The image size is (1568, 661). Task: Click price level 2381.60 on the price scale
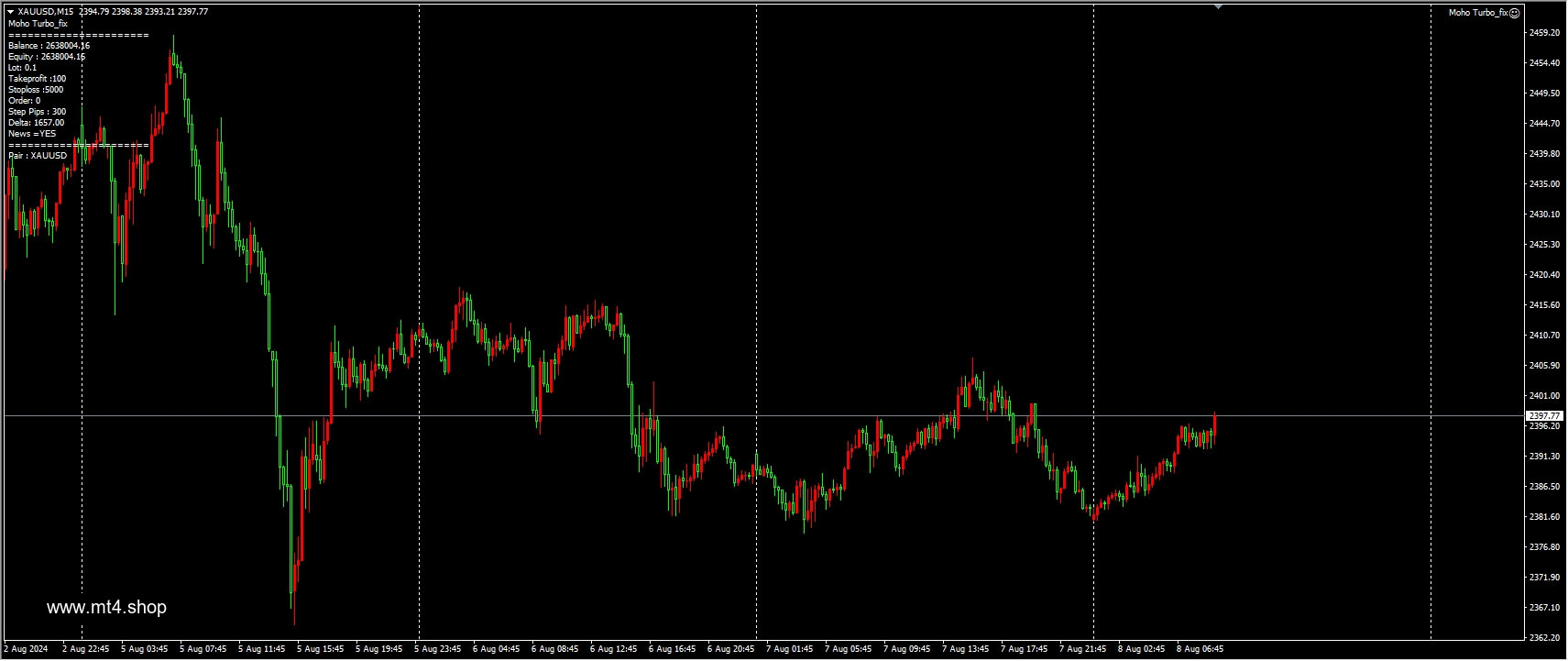[1545, 517]
